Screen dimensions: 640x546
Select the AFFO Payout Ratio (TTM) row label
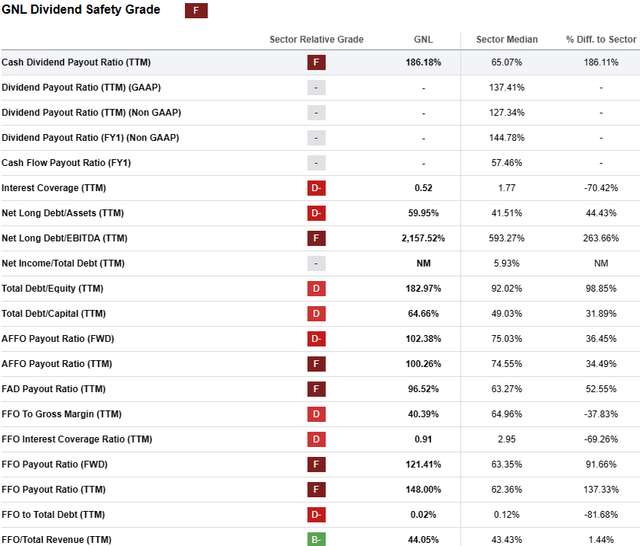pos(56,364)
